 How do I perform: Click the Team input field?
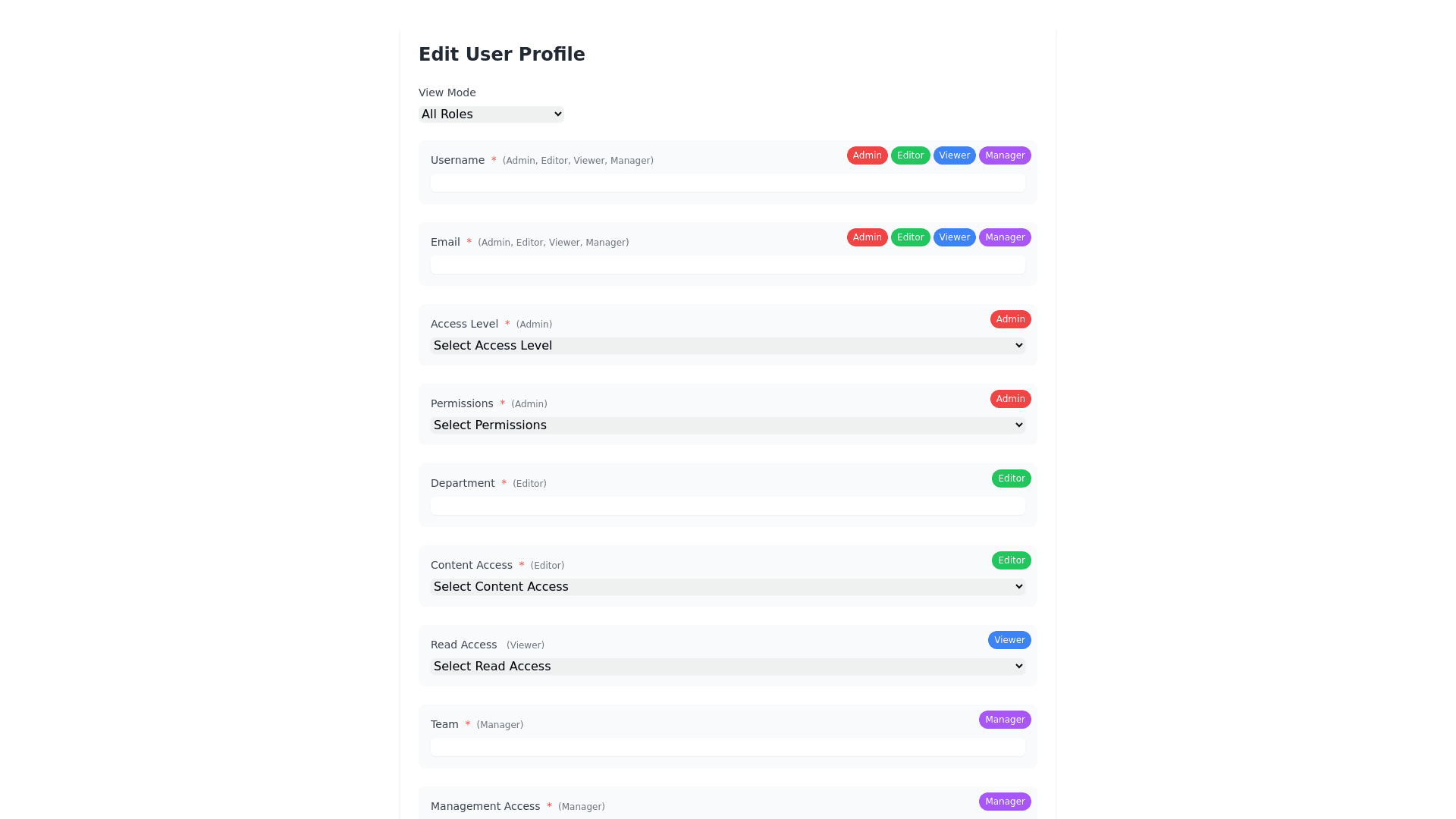727,747
